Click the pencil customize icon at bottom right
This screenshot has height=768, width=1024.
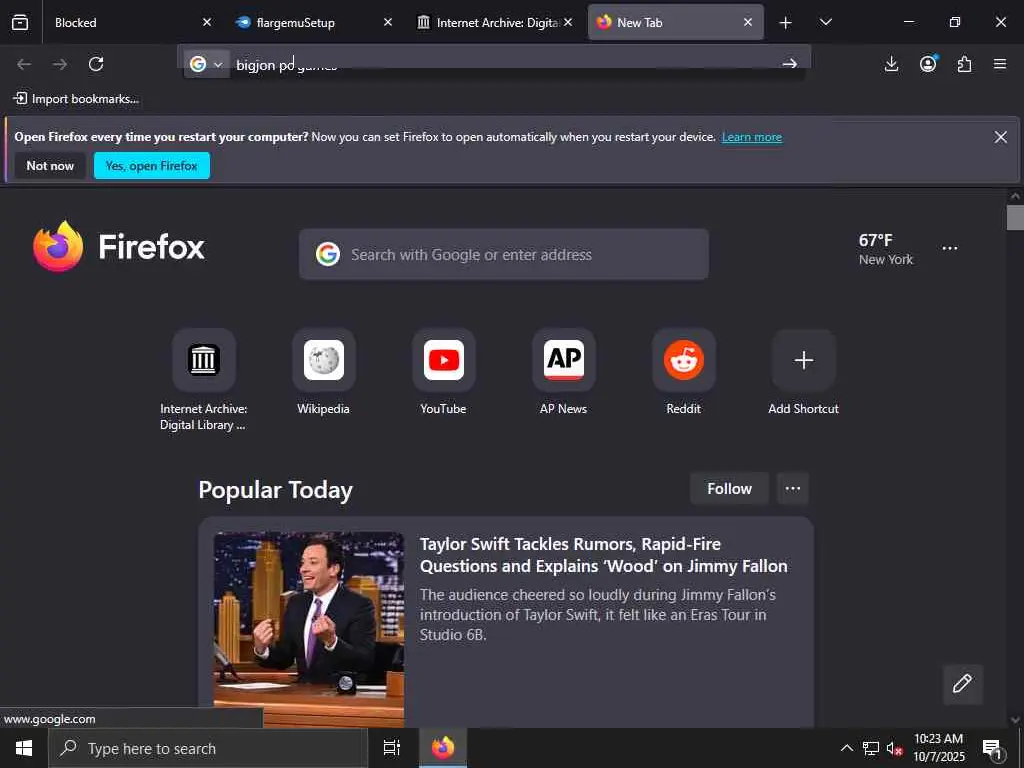coord(963,684)
